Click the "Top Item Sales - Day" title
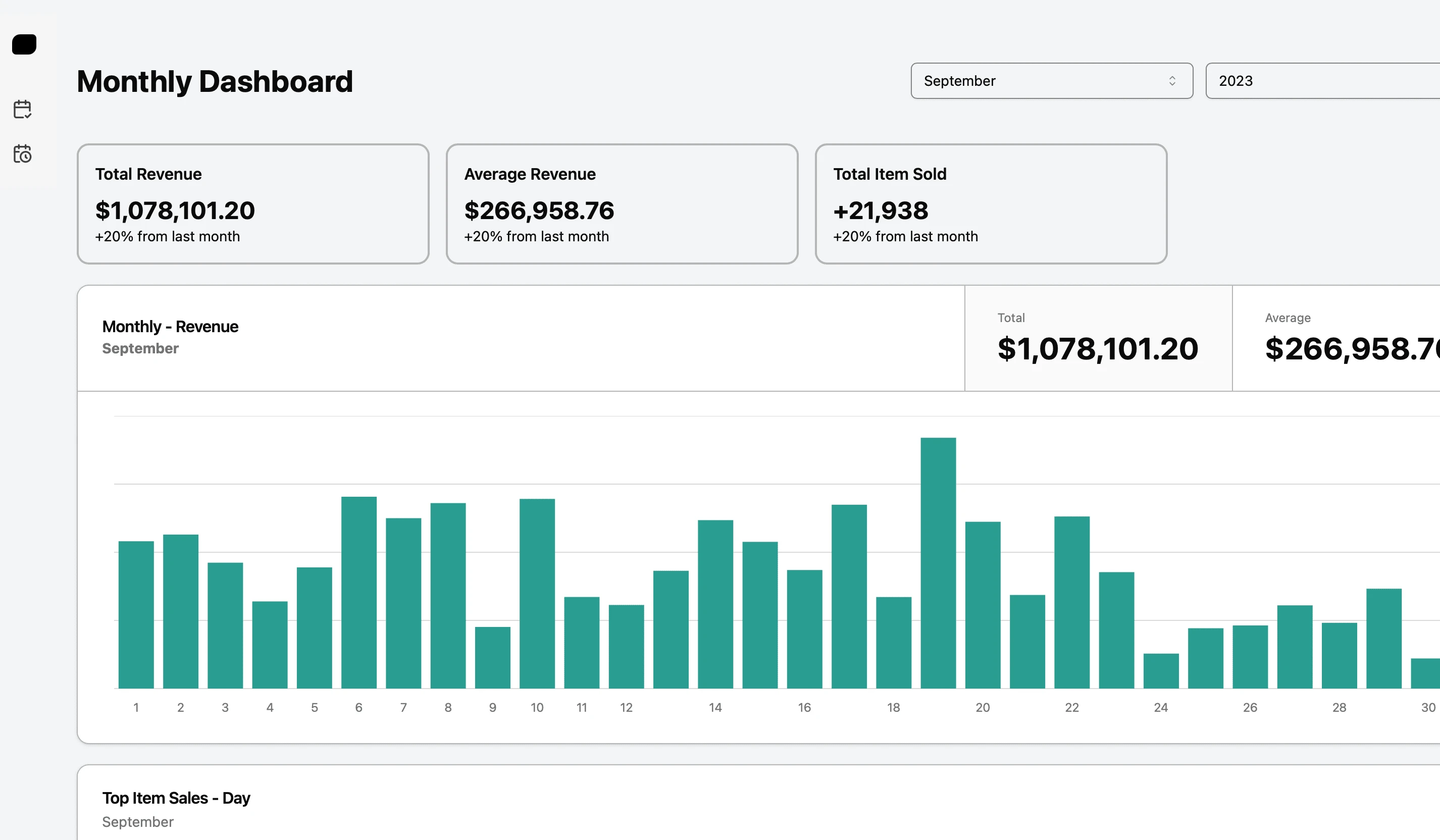 (x=176, y=798)
